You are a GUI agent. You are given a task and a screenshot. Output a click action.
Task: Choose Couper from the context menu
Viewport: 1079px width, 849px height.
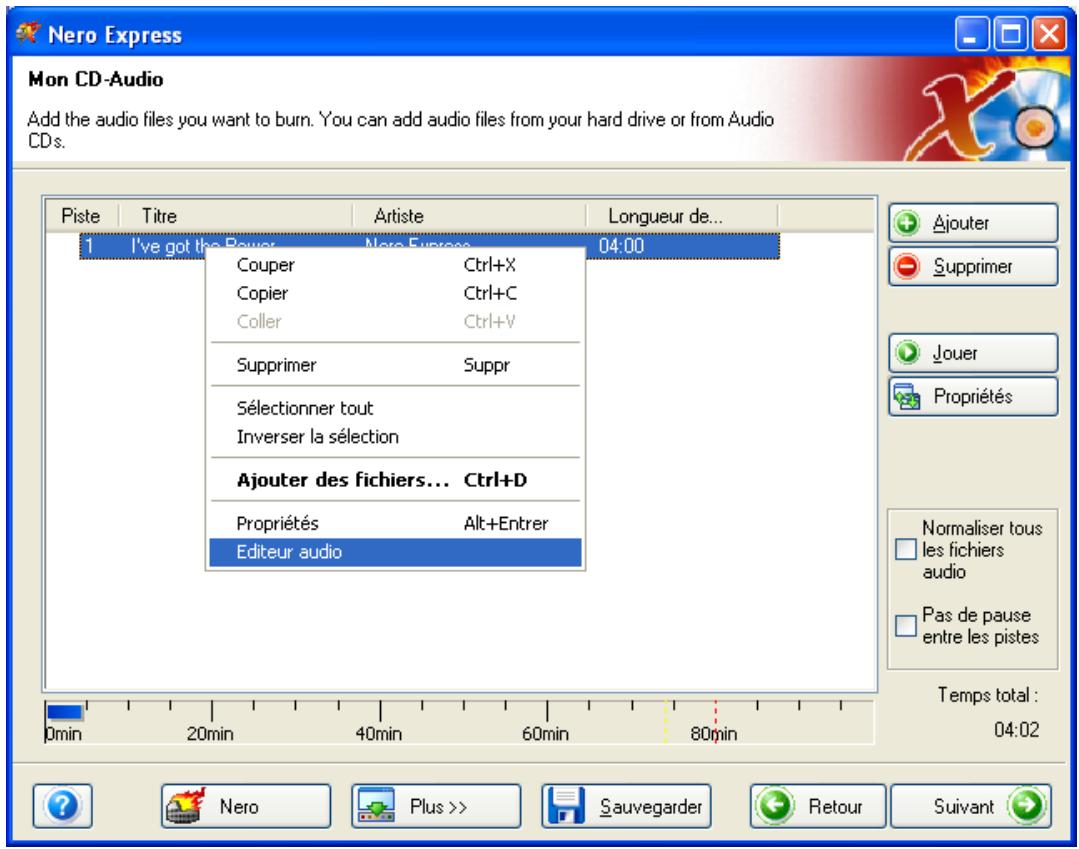click(x=396, y=265)
